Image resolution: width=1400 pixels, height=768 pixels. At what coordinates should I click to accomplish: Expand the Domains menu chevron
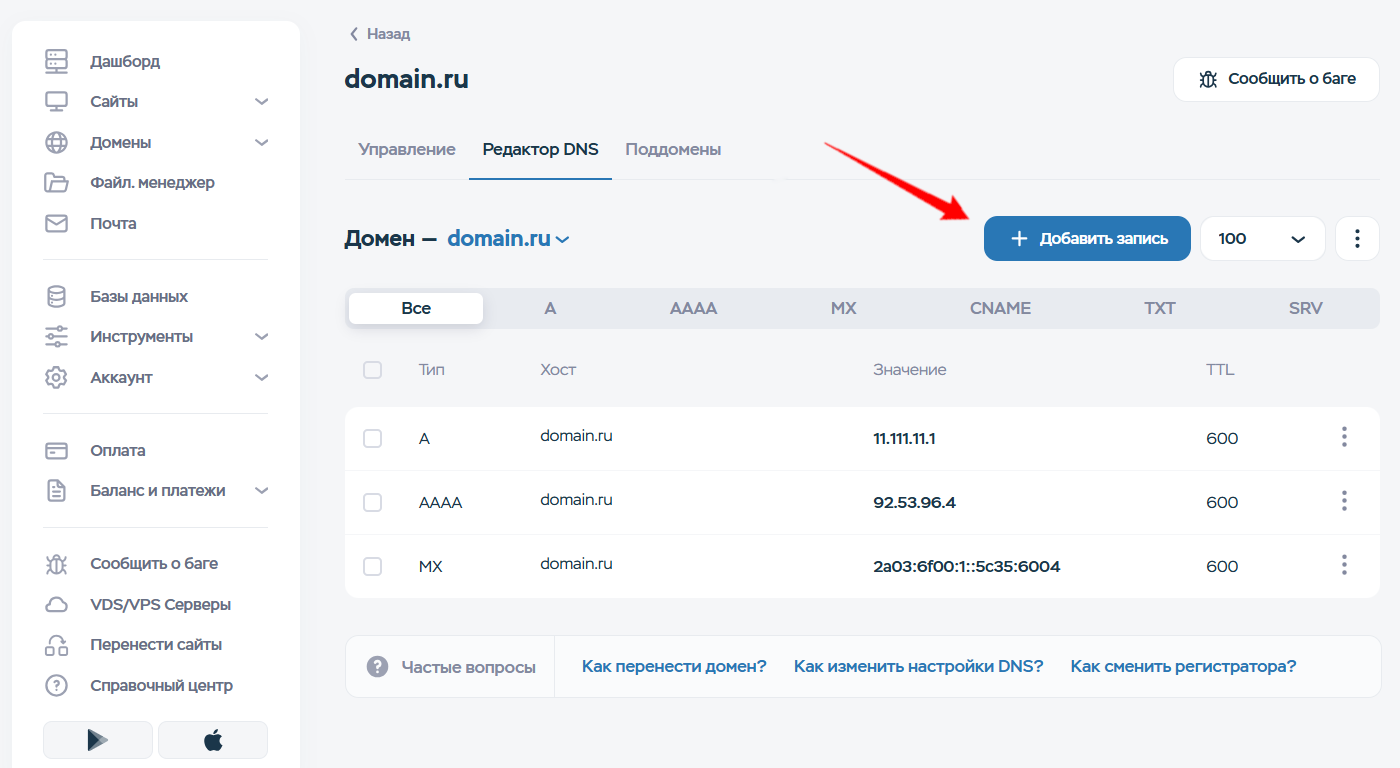point(262,143)
